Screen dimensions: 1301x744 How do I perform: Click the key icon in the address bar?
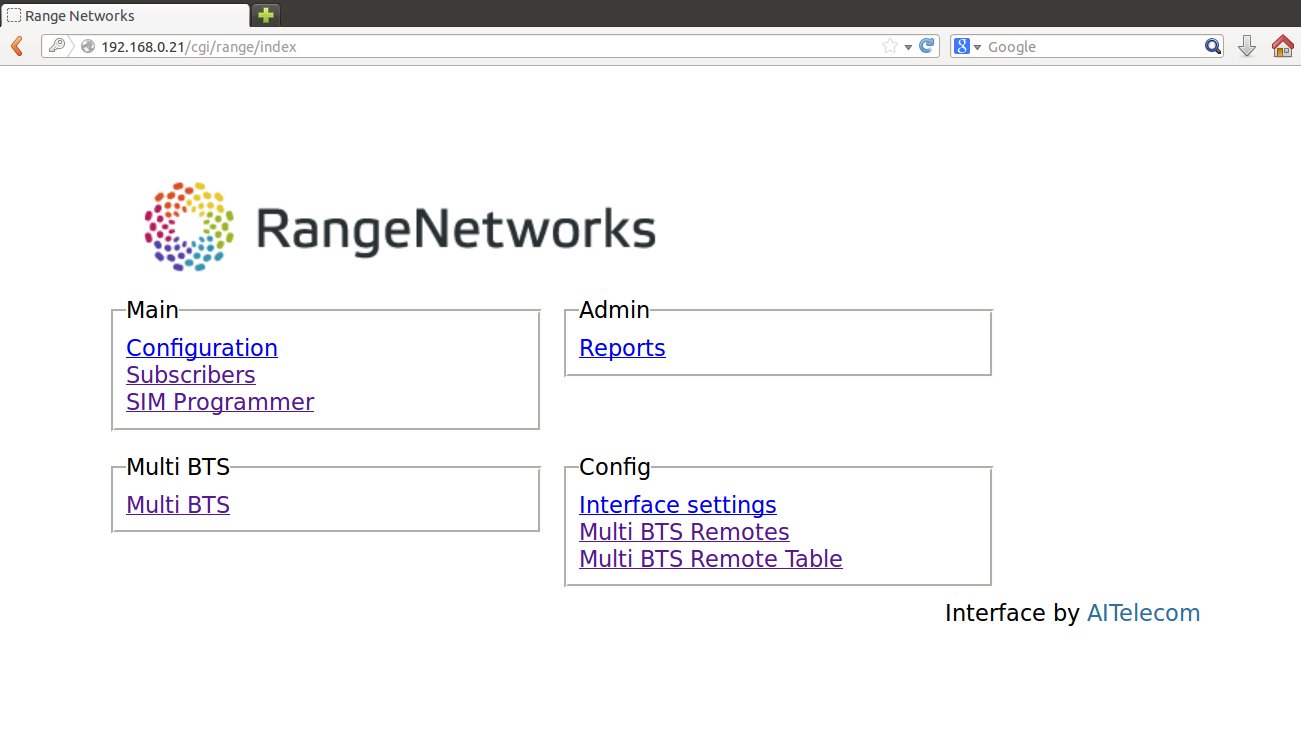pos(57,46)
